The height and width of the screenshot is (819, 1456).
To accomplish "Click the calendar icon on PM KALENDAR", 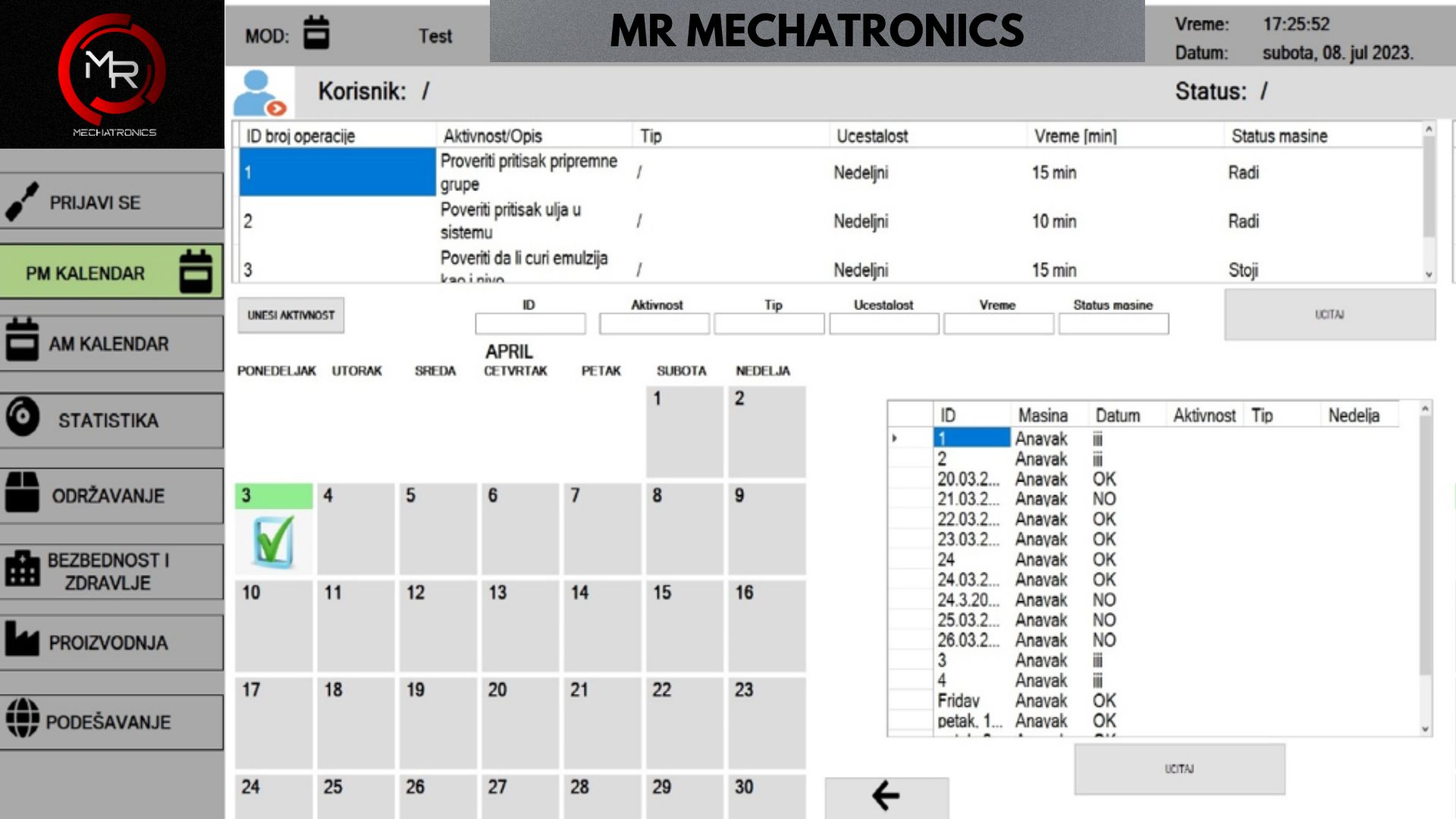I will click(196, 271).
